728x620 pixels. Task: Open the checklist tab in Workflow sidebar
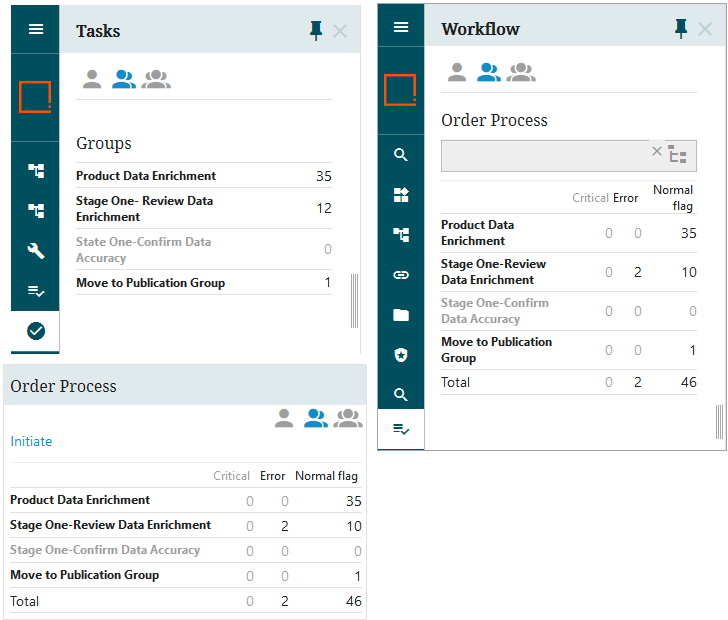point(401,429)
